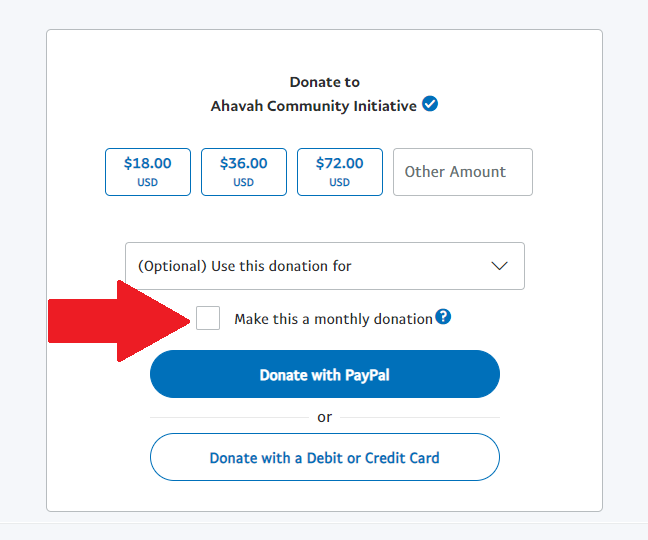Toggle the monthly donation checkbox
The image size is (648, 540).
click(208, 318)
